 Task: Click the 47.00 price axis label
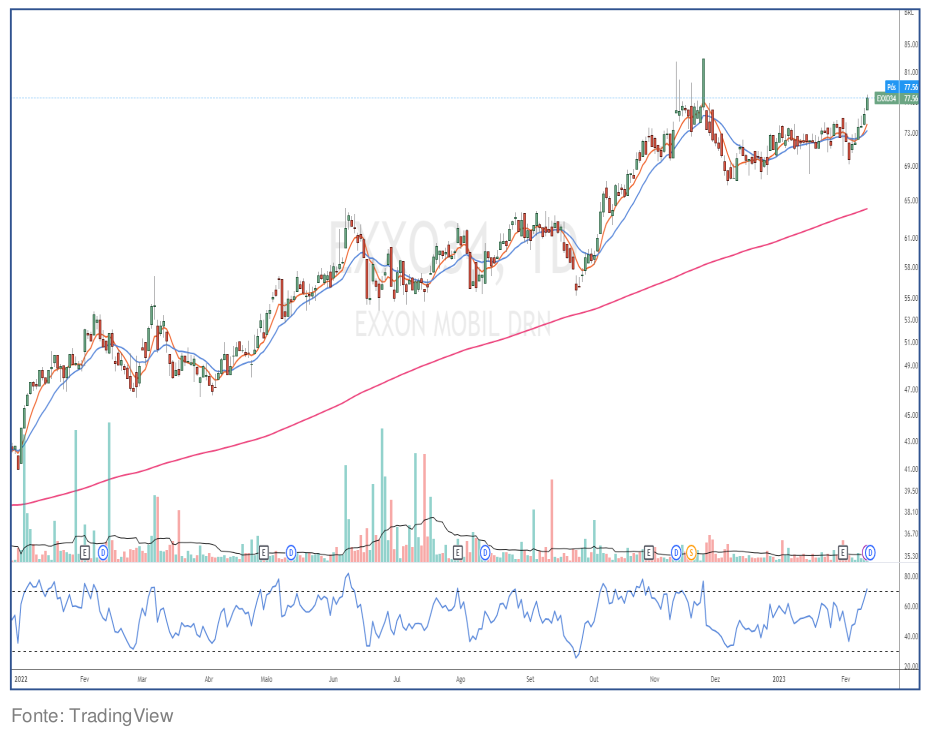911,390
